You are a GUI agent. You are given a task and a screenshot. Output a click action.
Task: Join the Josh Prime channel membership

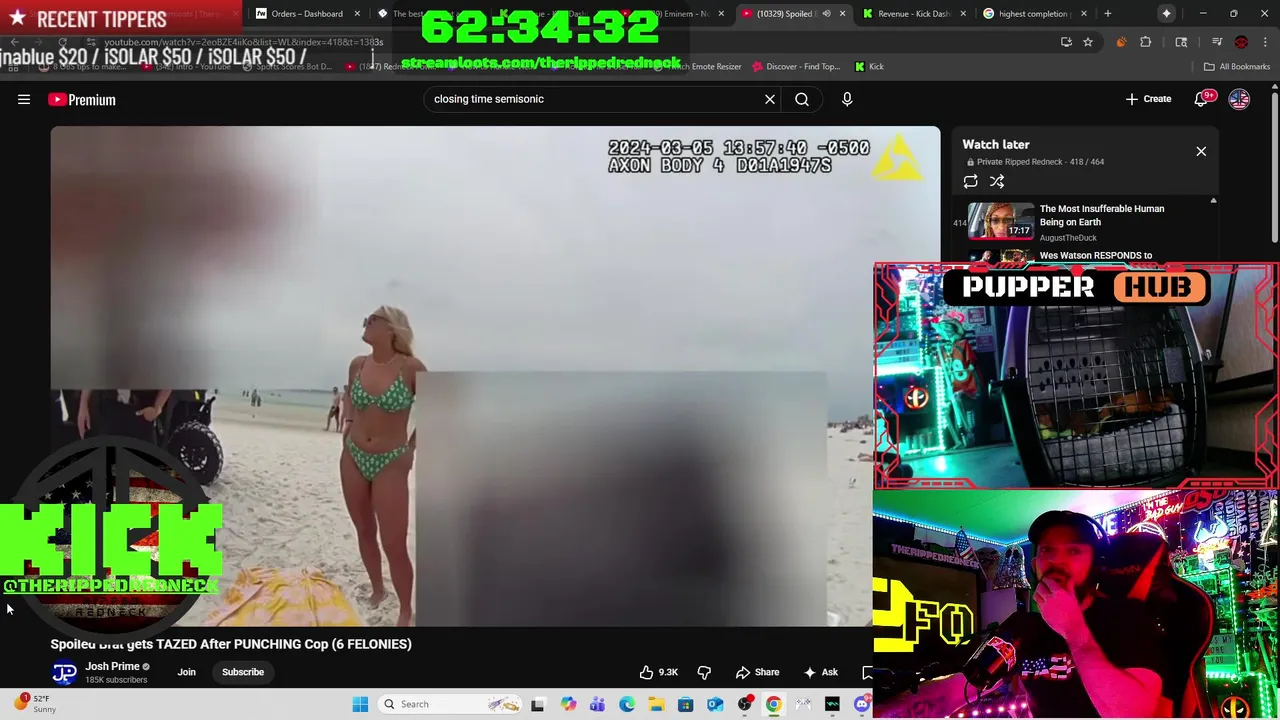pyautogui.click(x=187, y=672)
